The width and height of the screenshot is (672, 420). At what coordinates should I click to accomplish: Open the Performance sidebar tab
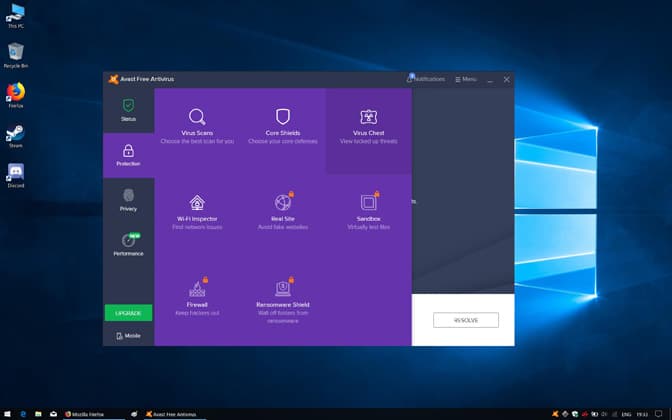point(128,245)
